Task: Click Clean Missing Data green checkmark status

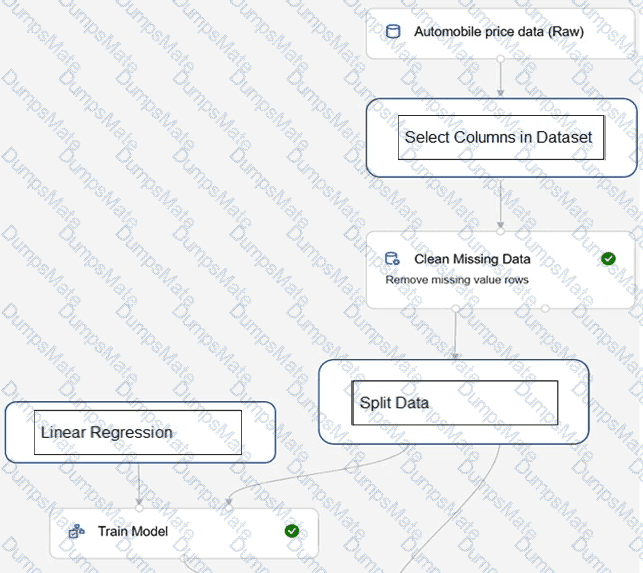Action: (x=608, y=259)
